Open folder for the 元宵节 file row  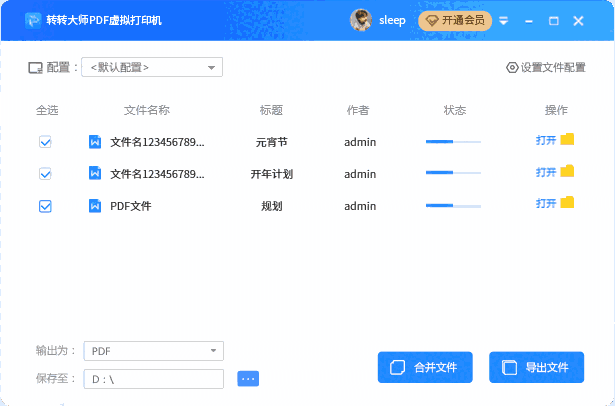[567, 139]
